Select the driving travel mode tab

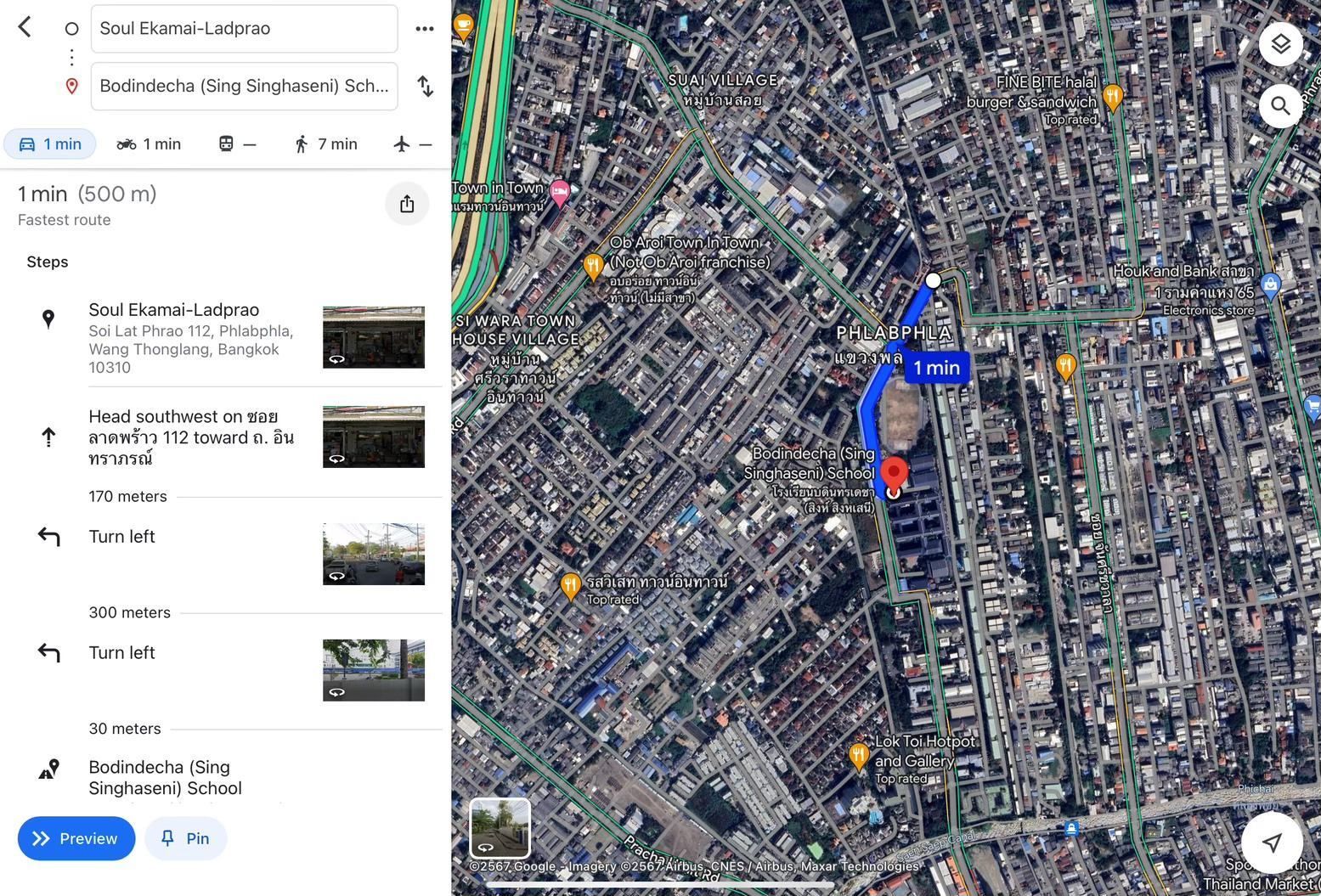[50, 144]
